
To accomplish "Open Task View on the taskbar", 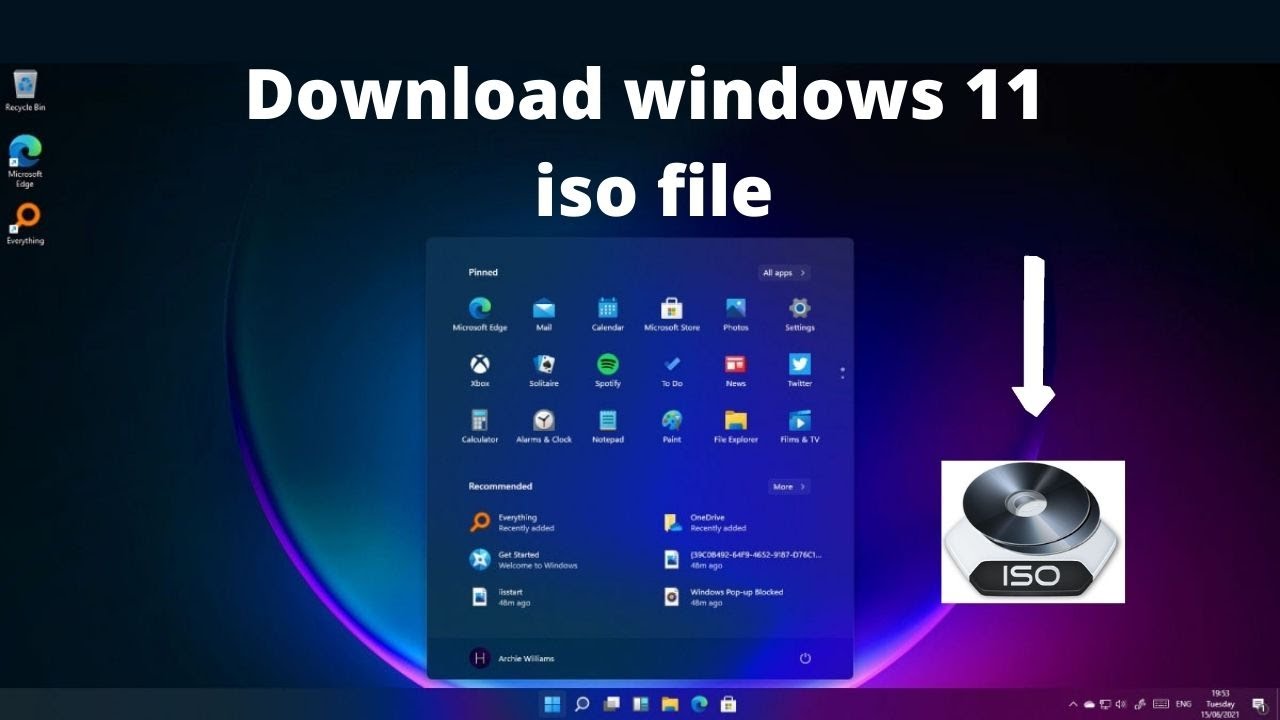I will (612, 704).
